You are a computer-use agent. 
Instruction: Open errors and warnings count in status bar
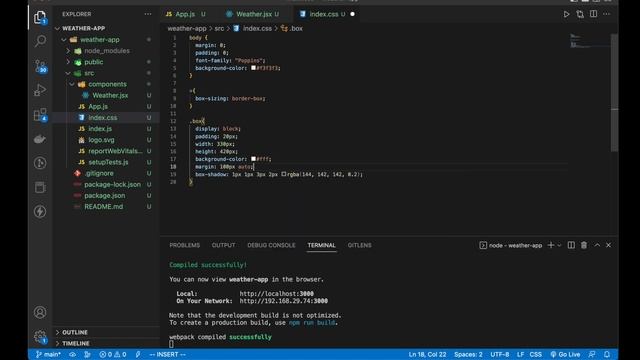[113, 354]
